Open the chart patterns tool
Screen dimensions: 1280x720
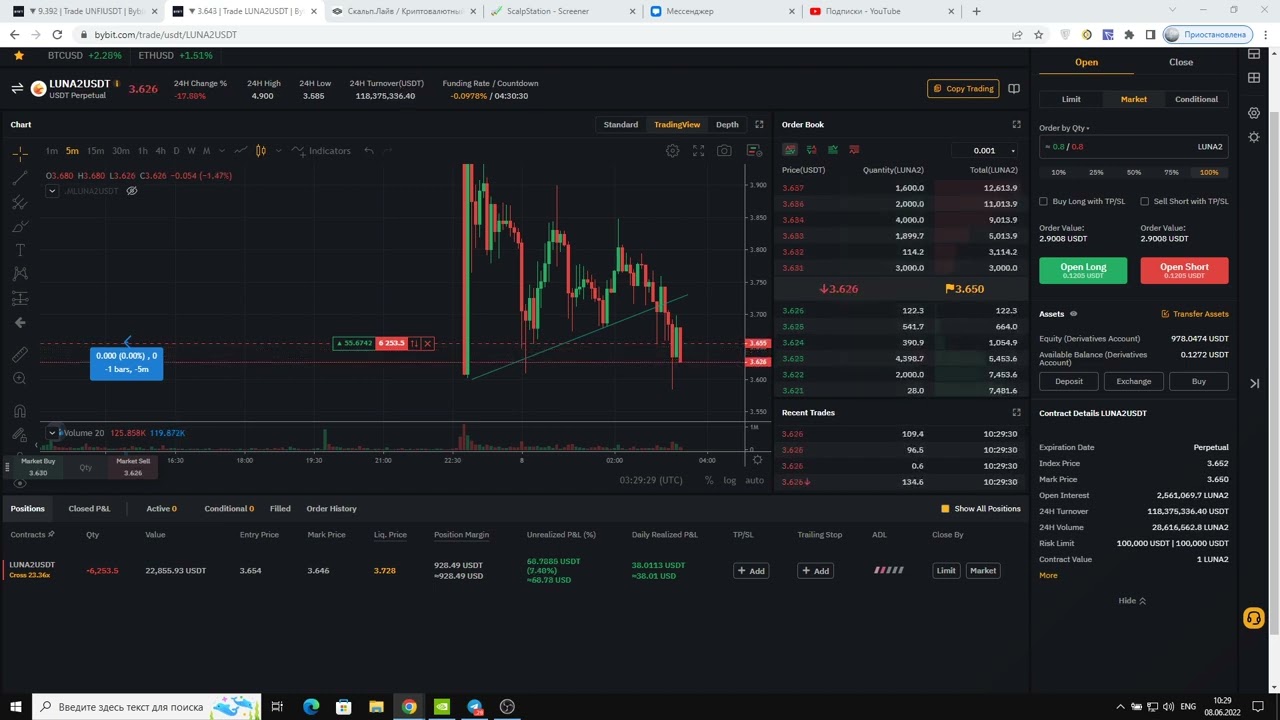point(20,274)
